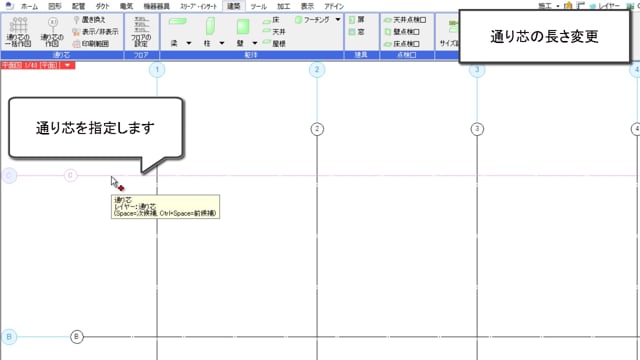The height and width of the screenshot is (360, 640).
Task: Click the 窓 window tool
Action: tap(357, 31)
